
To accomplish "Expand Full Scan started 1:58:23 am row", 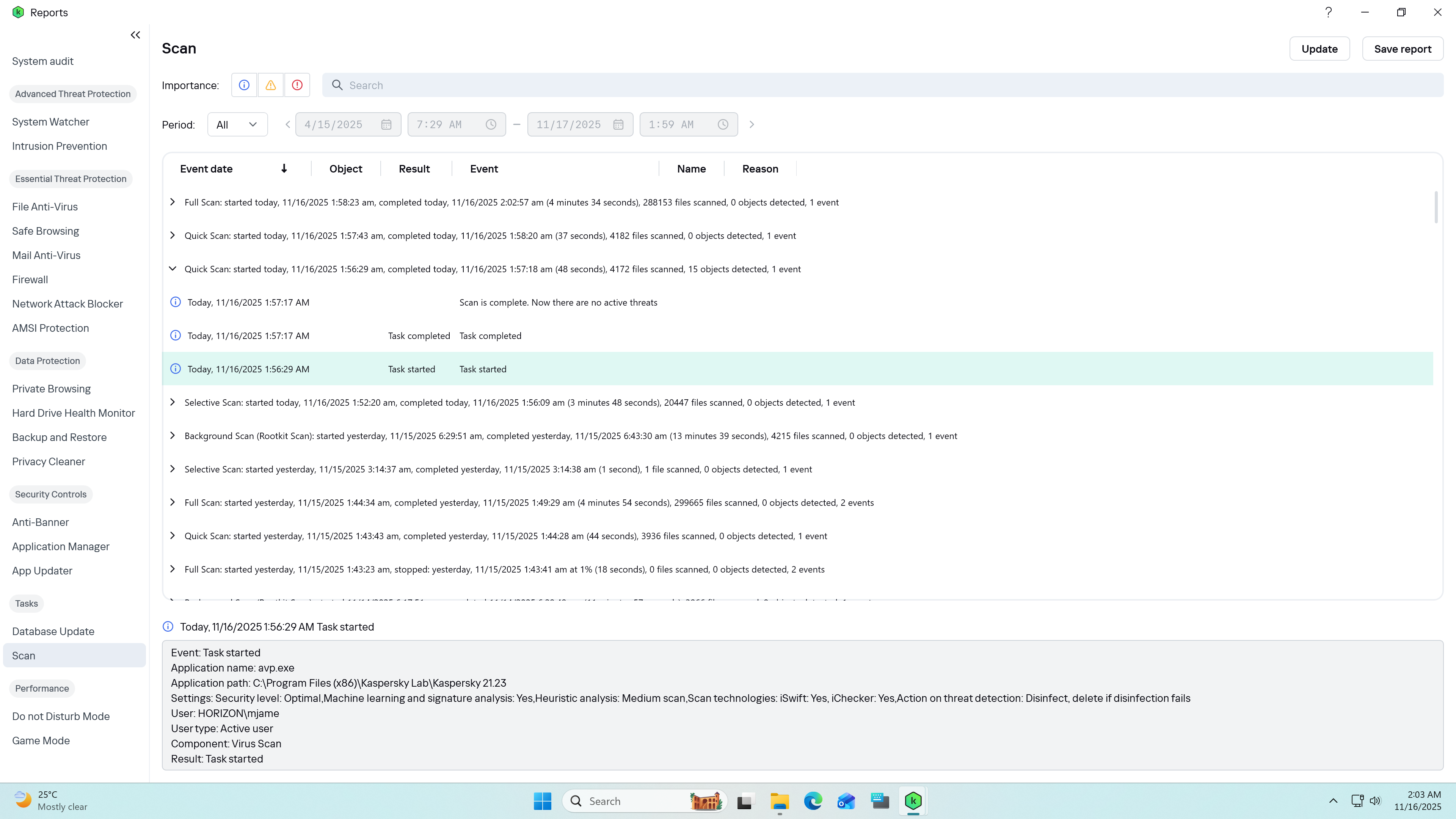I will (x=173, y=202).
